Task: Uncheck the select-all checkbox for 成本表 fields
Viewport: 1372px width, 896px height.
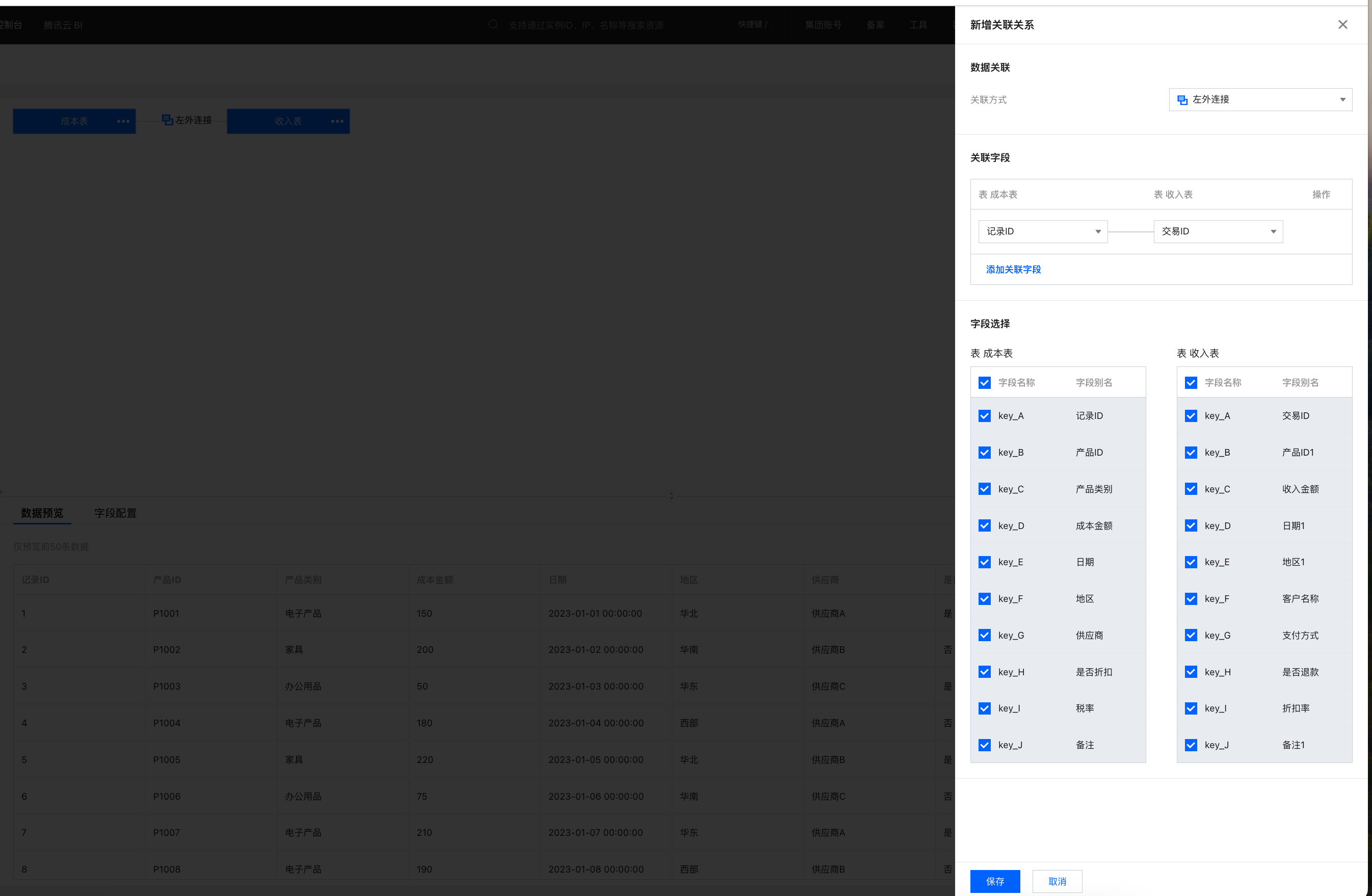Action: [985, 382]
